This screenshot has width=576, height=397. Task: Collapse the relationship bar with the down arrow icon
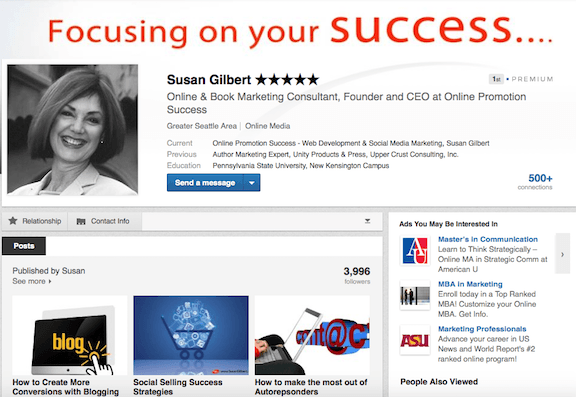[x=367, y=221]
